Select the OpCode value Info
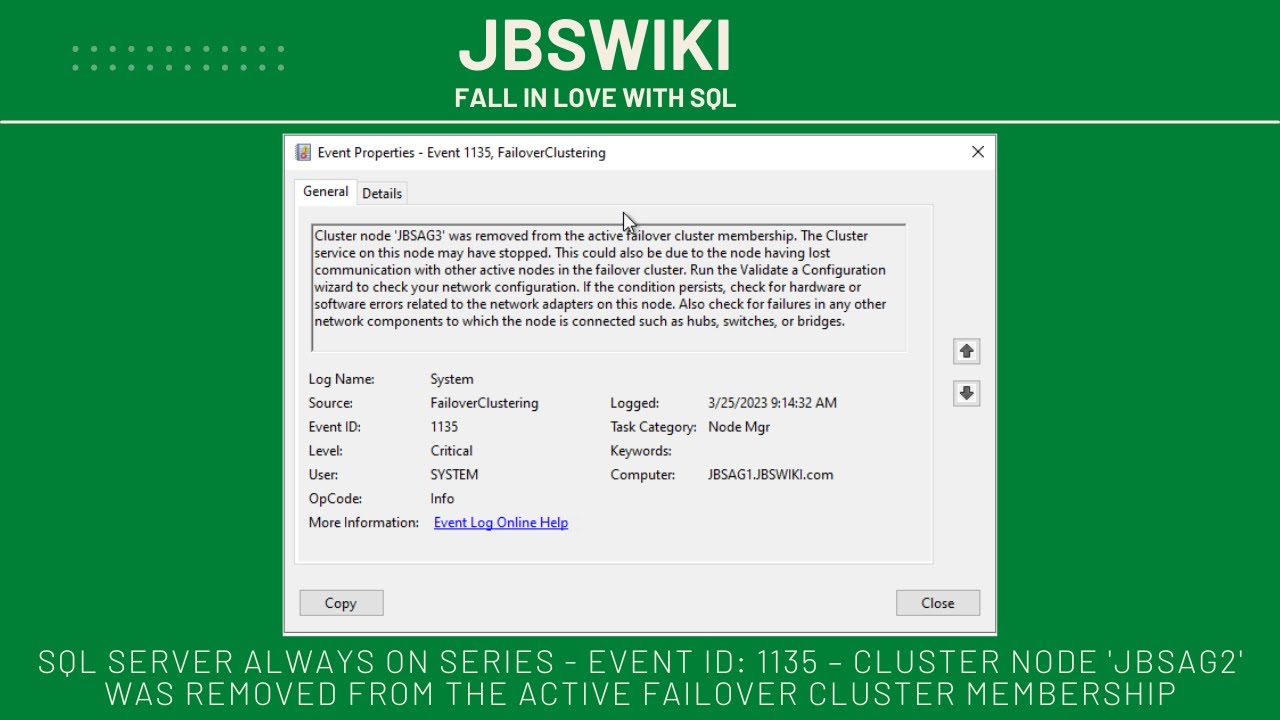This screenshot has width=1280, height=720. [442, 499]
